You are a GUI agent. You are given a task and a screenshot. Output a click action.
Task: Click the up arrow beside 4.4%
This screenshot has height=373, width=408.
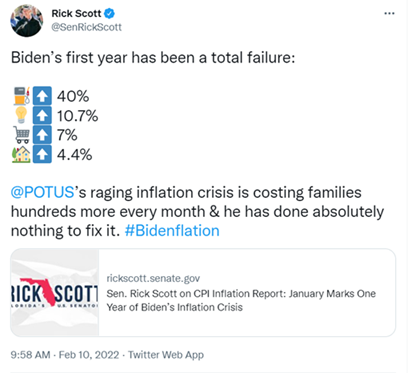click(42, 154)
